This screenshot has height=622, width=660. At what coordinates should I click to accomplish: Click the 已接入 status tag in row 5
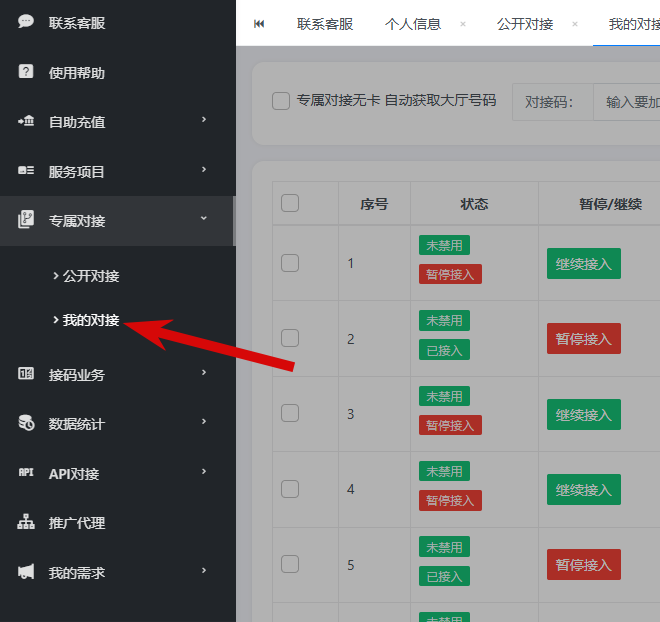(x=444, y=576)
